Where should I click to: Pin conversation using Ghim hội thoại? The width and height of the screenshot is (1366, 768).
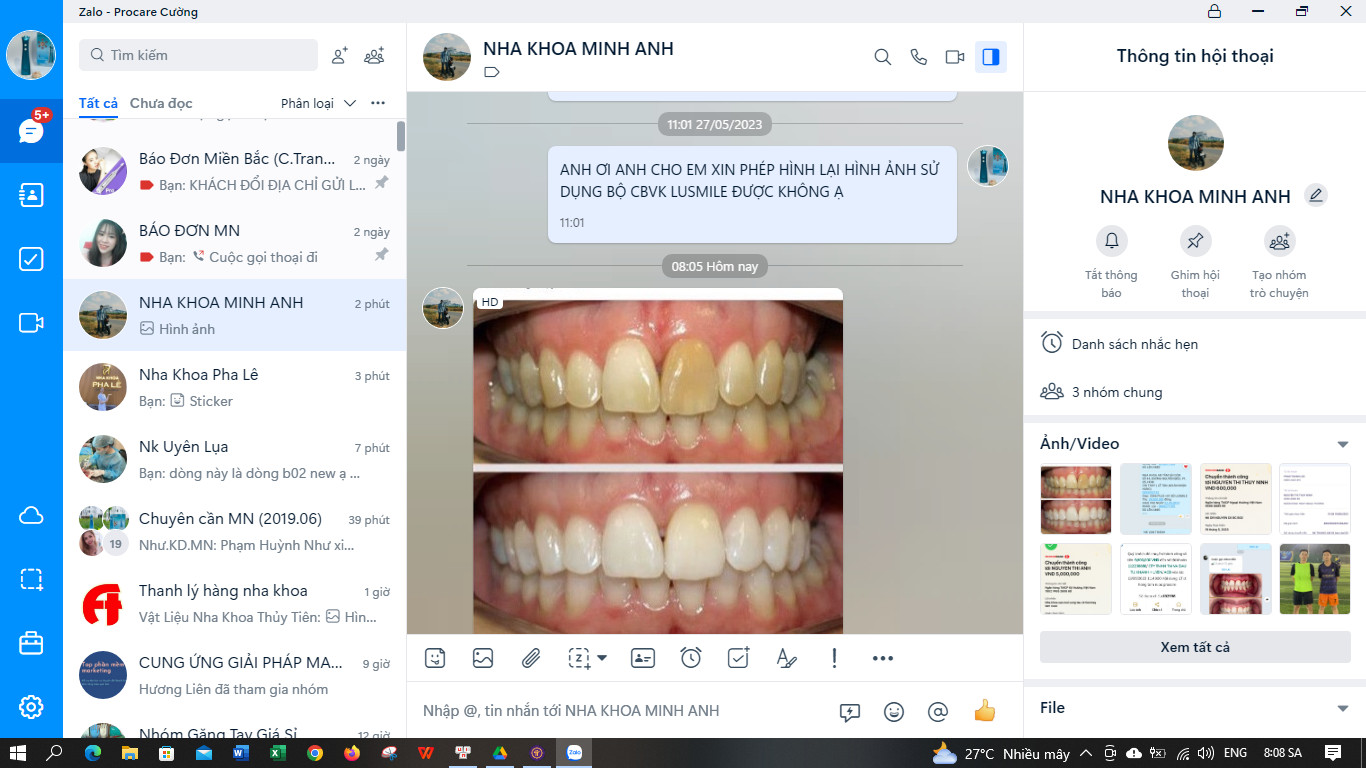(1195, 241)
